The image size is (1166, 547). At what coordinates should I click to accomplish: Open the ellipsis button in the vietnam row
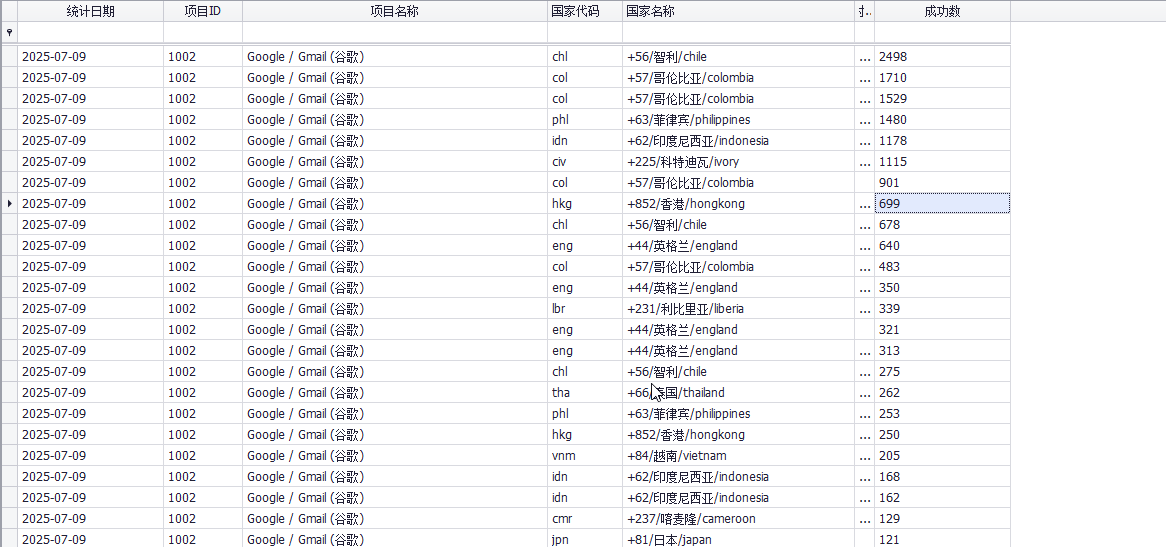click(x=864, y=456)
